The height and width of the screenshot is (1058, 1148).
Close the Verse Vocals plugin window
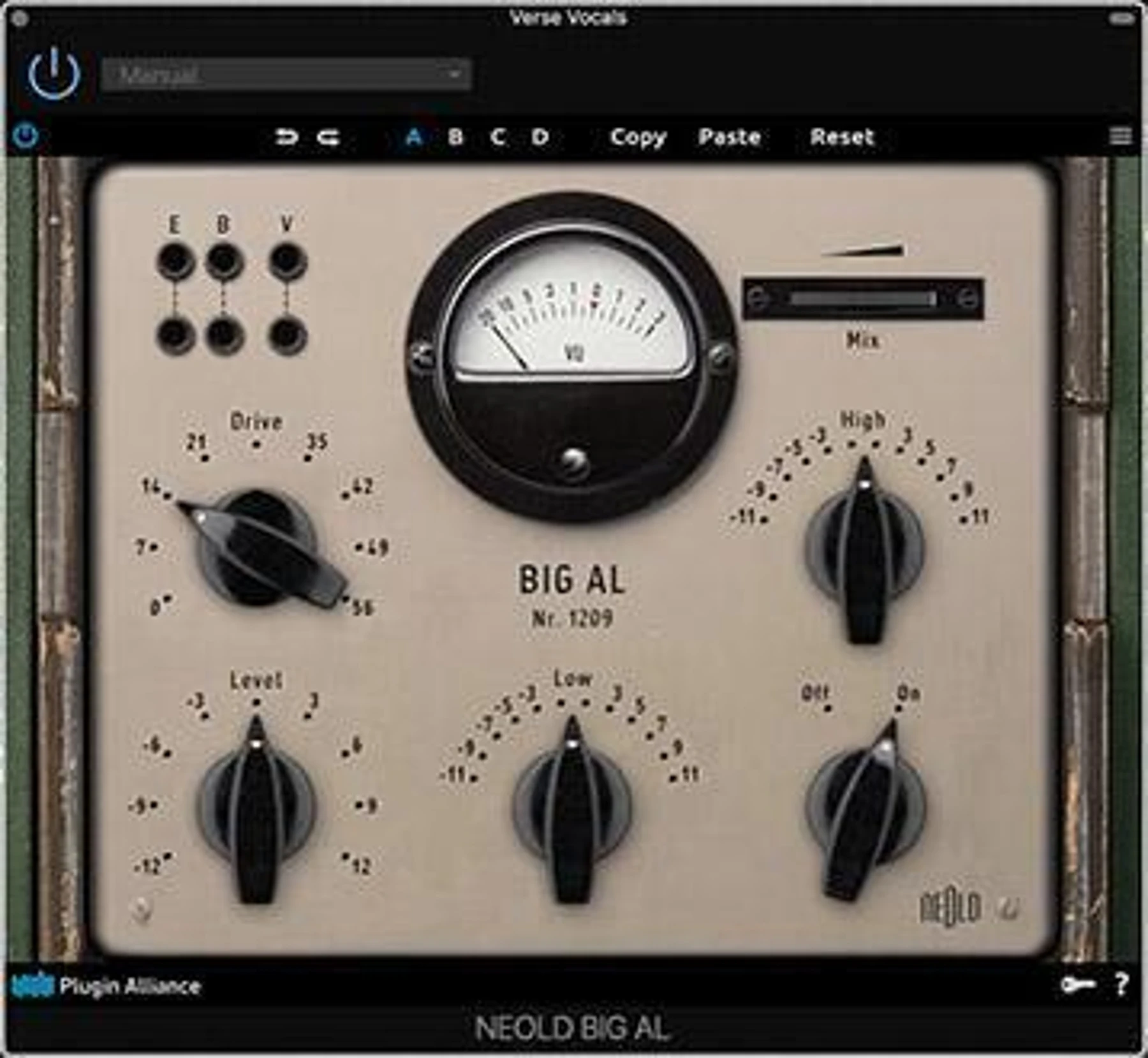[x=20, y=18]
